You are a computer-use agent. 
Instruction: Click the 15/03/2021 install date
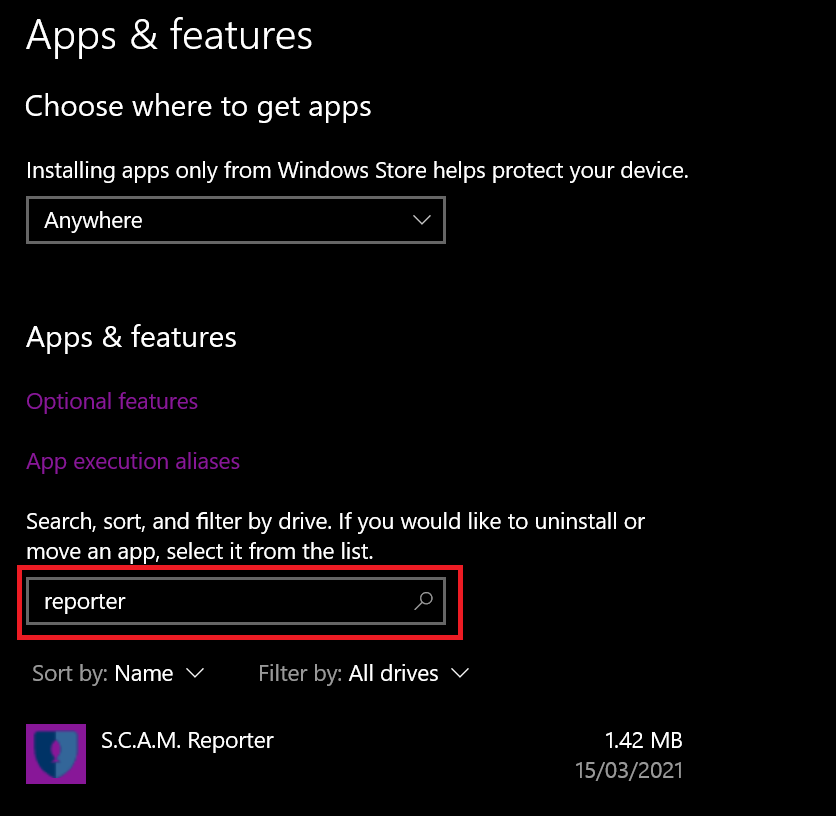pyautogui.click(x=629, y=771)
